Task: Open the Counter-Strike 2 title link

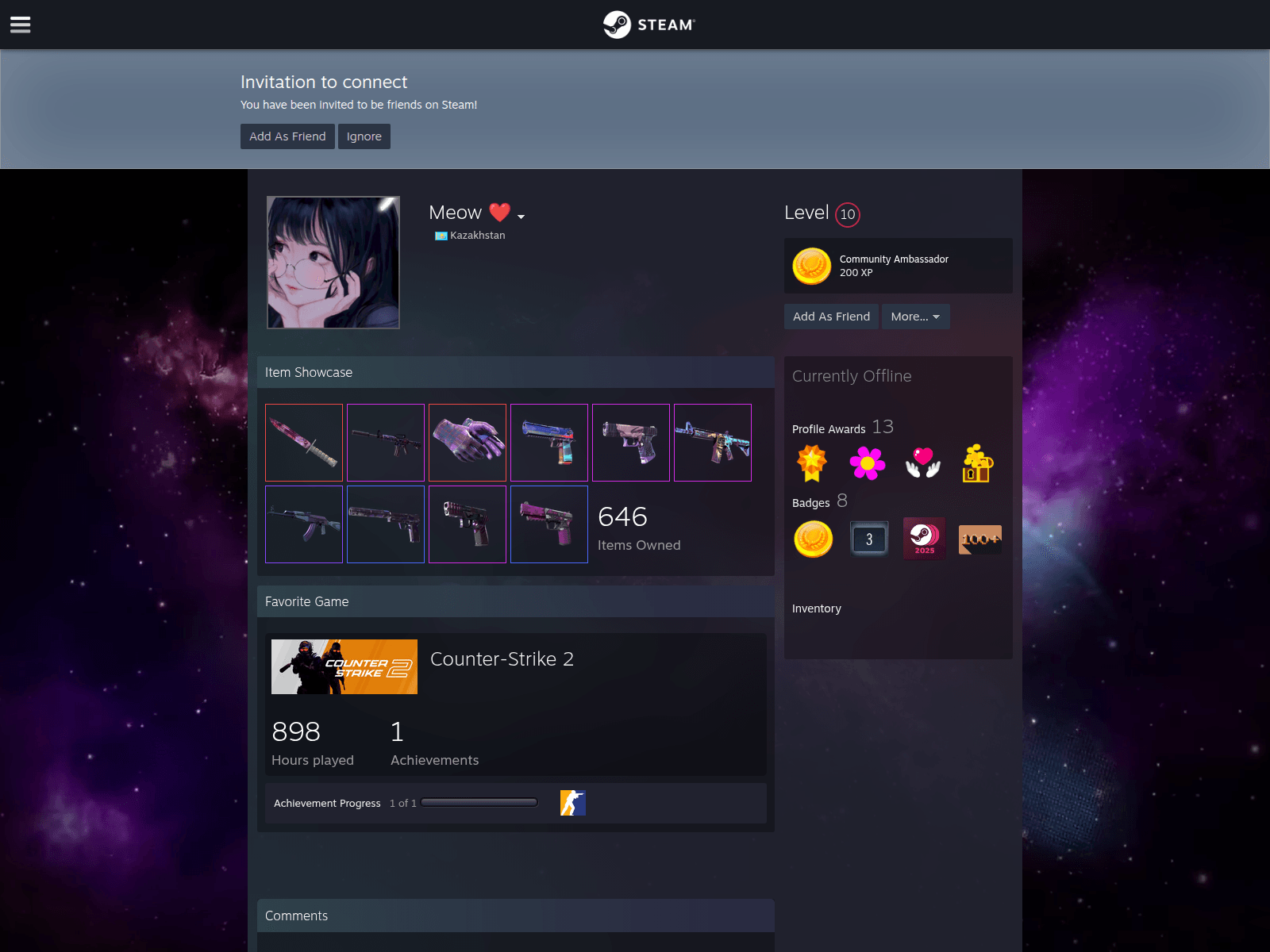Action: coord(502,659)
